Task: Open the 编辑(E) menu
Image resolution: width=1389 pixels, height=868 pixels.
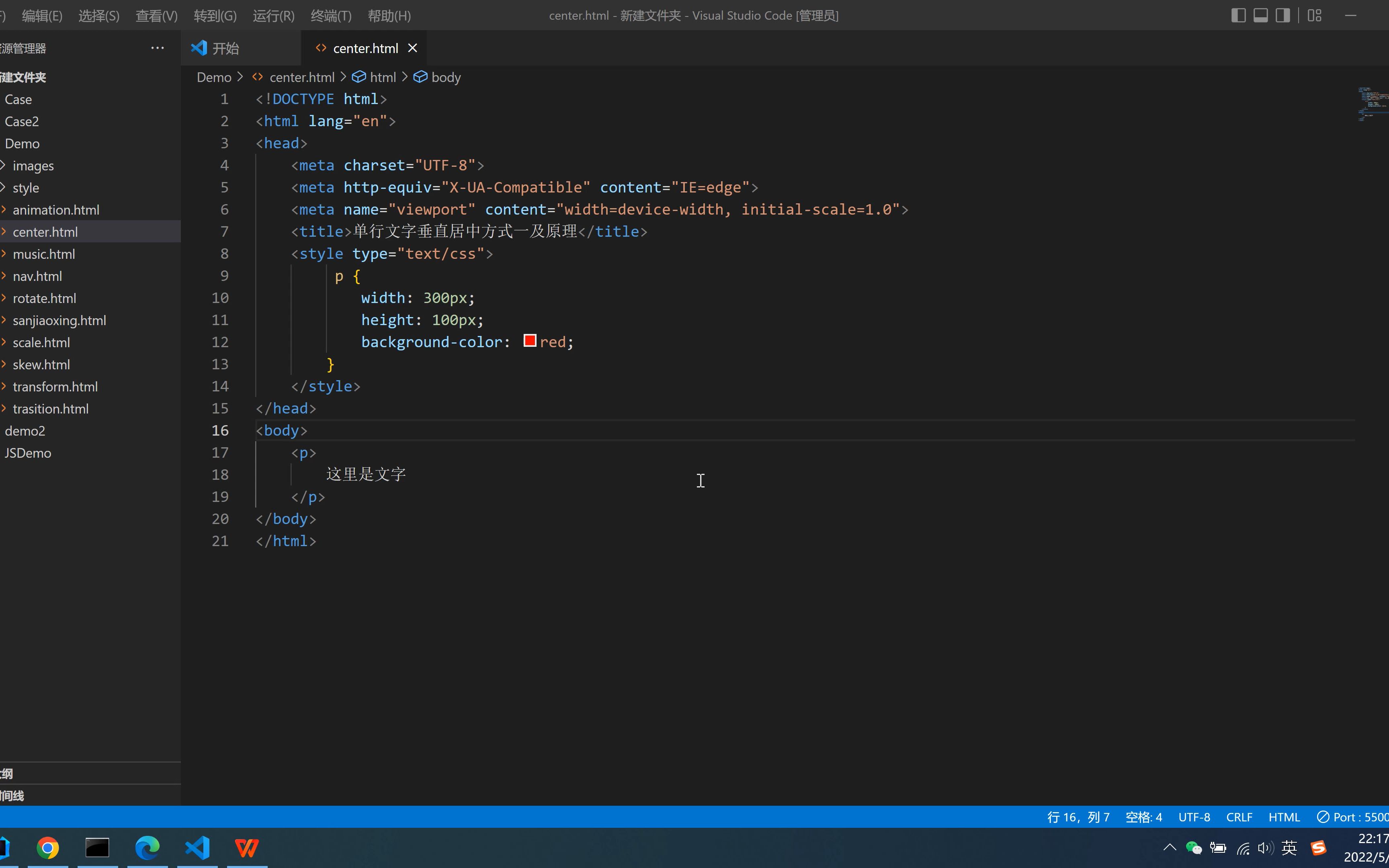Action: (42, 16)
